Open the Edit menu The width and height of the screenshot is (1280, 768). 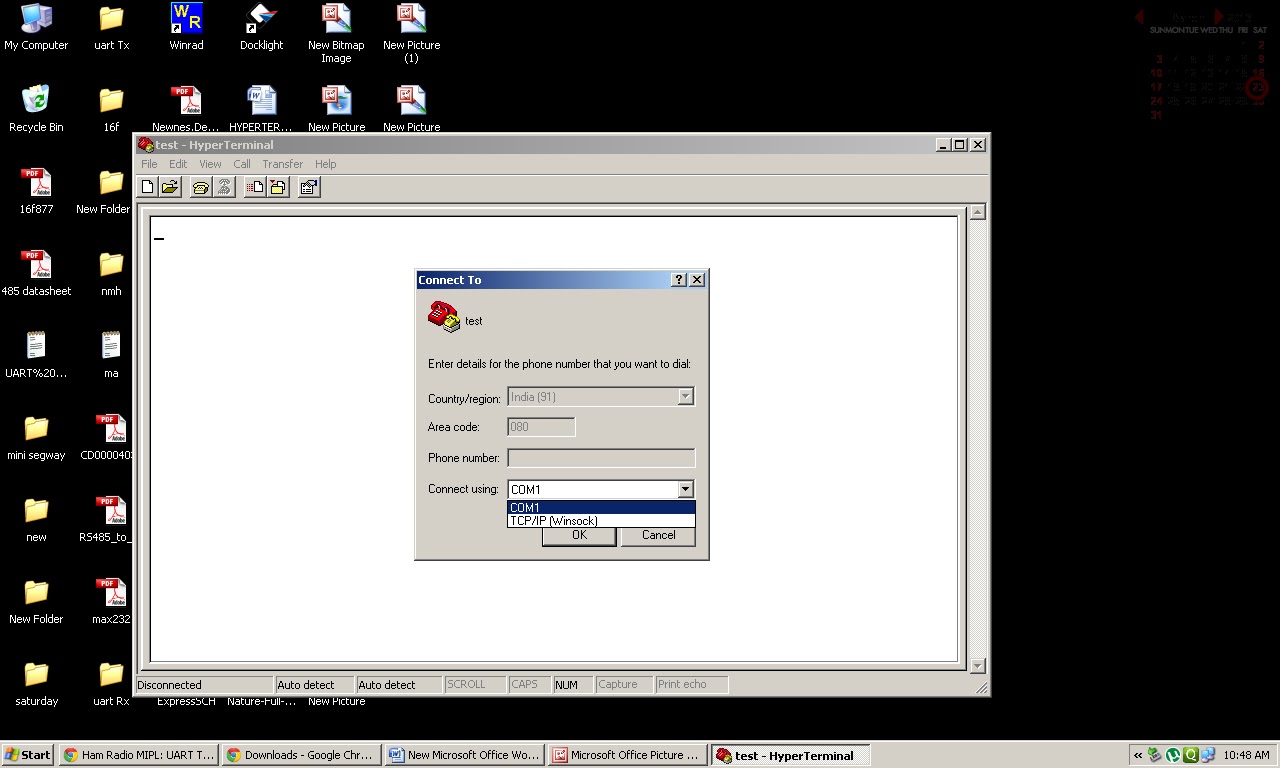(x=178, y=164)
